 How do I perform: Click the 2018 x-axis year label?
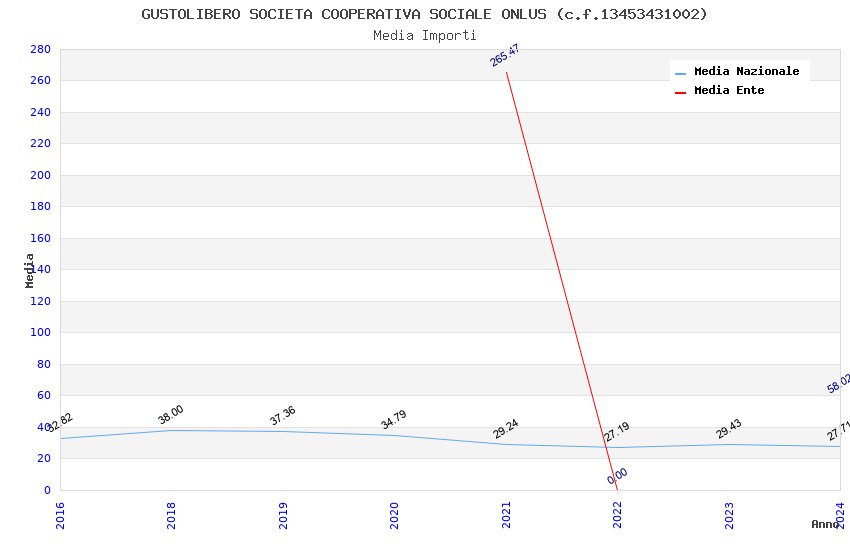coord(171,515)
